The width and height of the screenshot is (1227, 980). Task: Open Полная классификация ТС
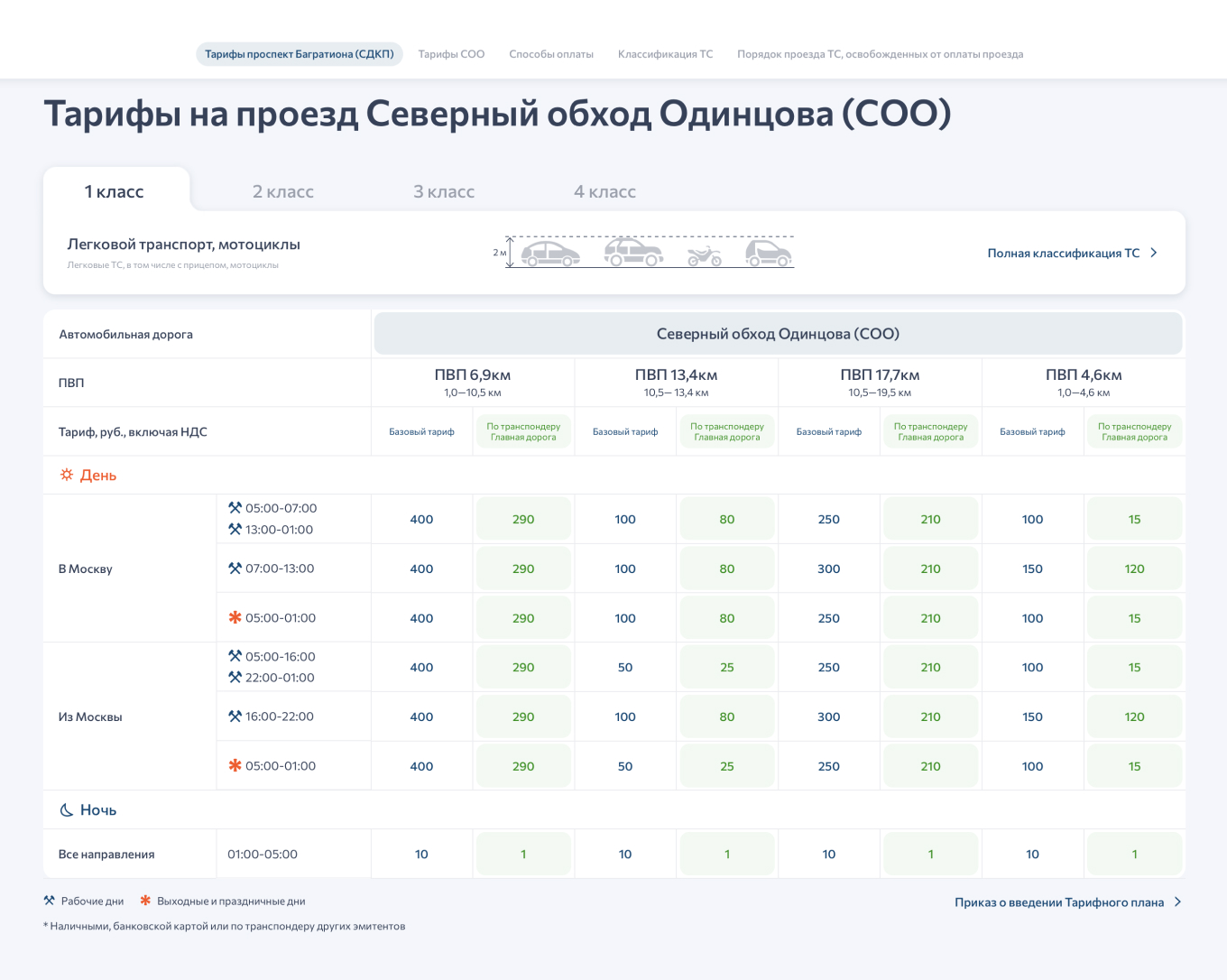1063,254
